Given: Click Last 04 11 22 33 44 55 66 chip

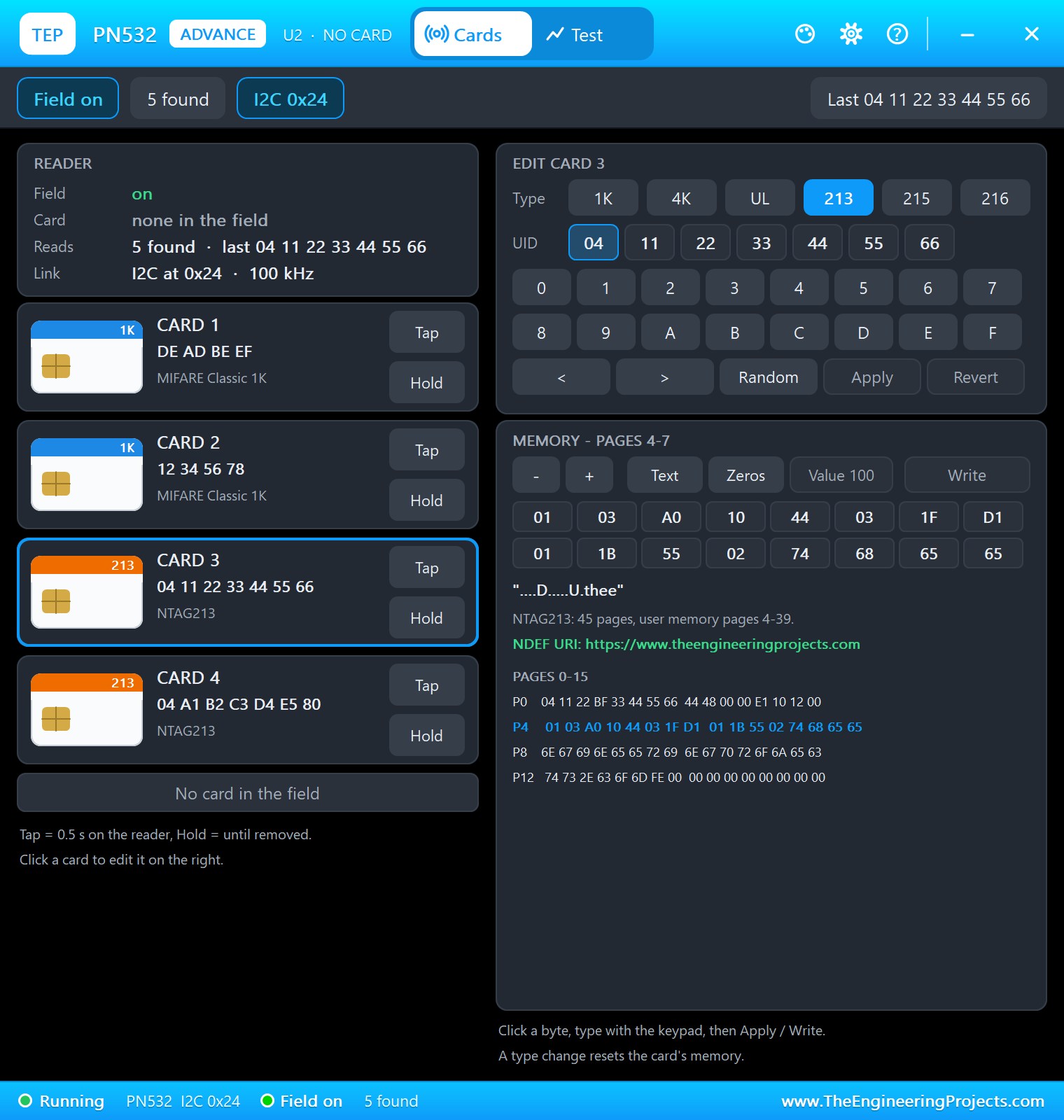Looking at the screenshot, I should point(928,98).
